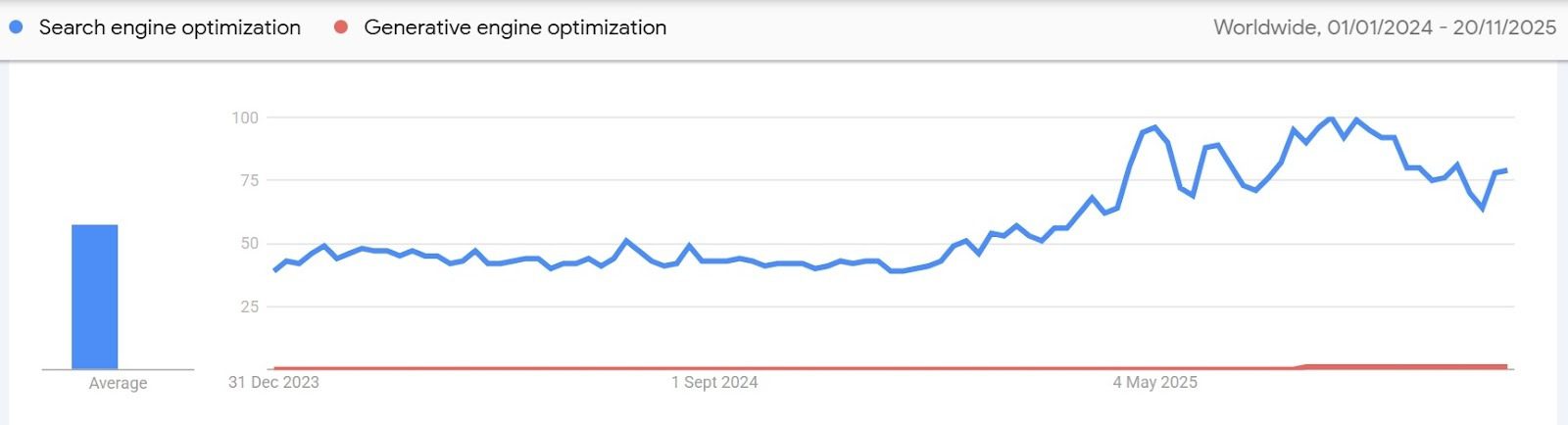1568x425 pixels.
Task: Click the 31 Dec 2023 date label
Action: pos(273,382)
